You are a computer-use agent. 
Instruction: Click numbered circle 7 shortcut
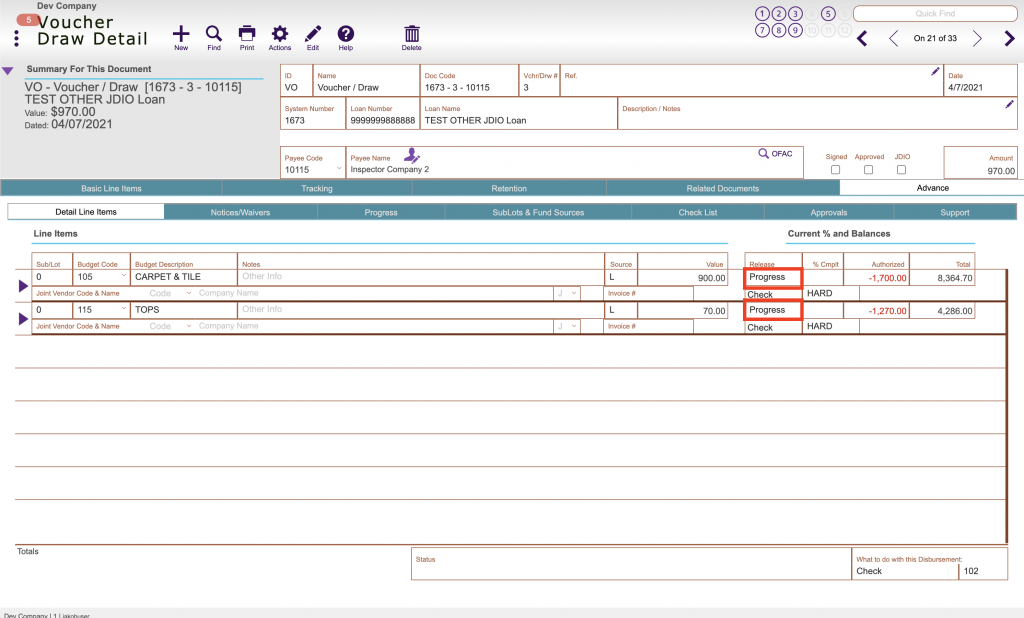tap(762, 30)
